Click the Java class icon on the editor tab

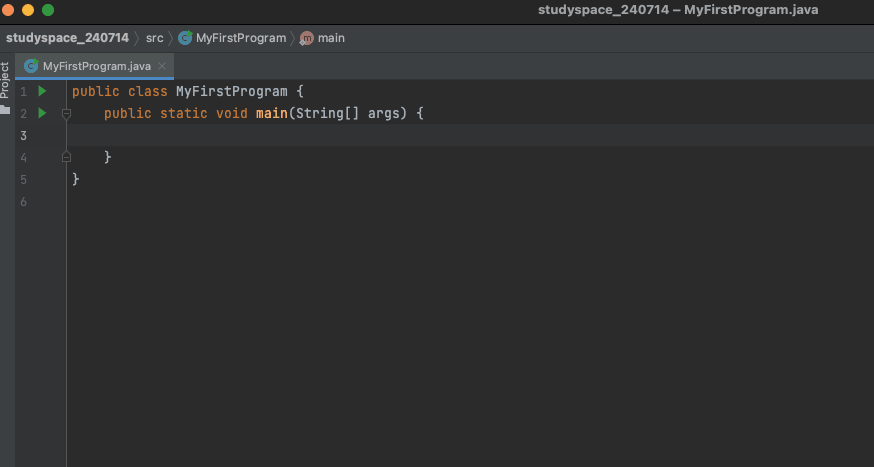click(31, 66)
